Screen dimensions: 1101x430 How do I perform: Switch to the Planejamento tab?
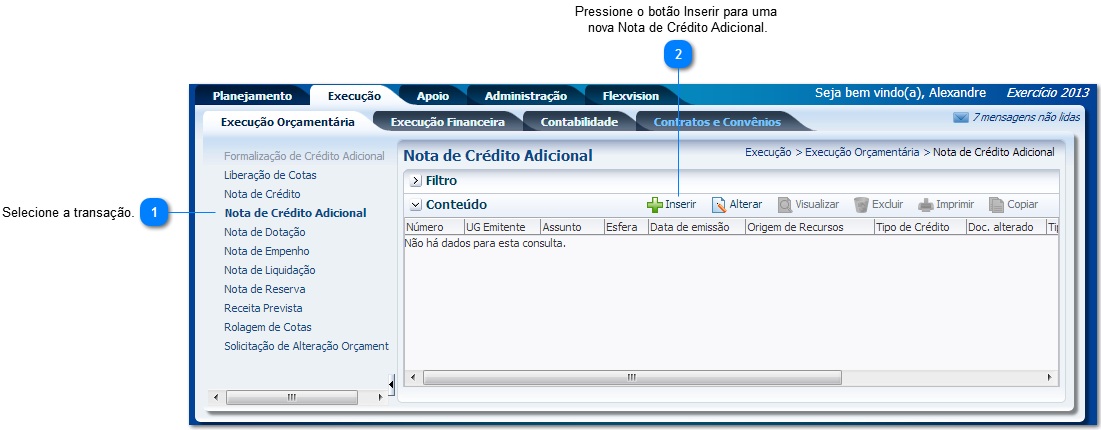[252, 96]
